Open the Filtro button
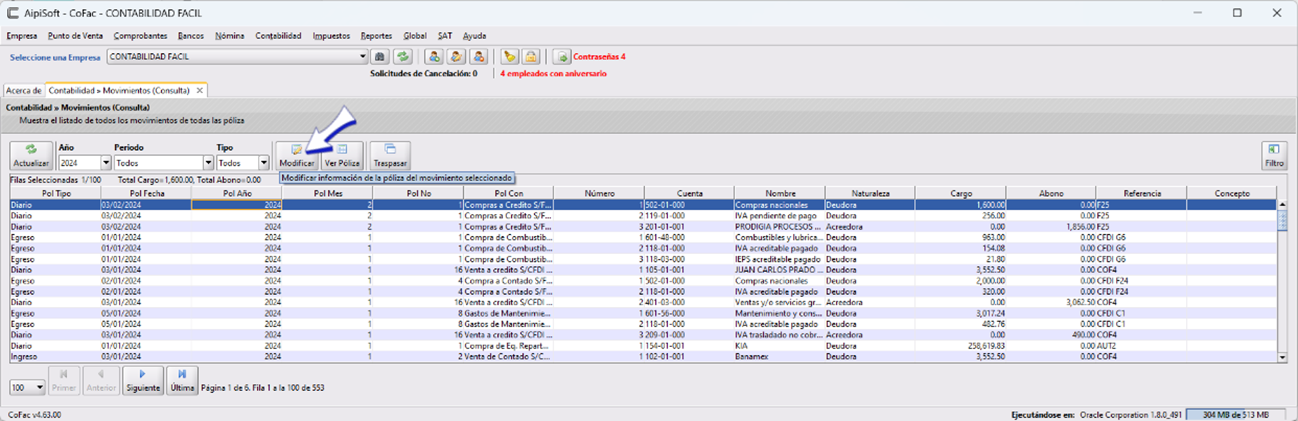 1274,155
